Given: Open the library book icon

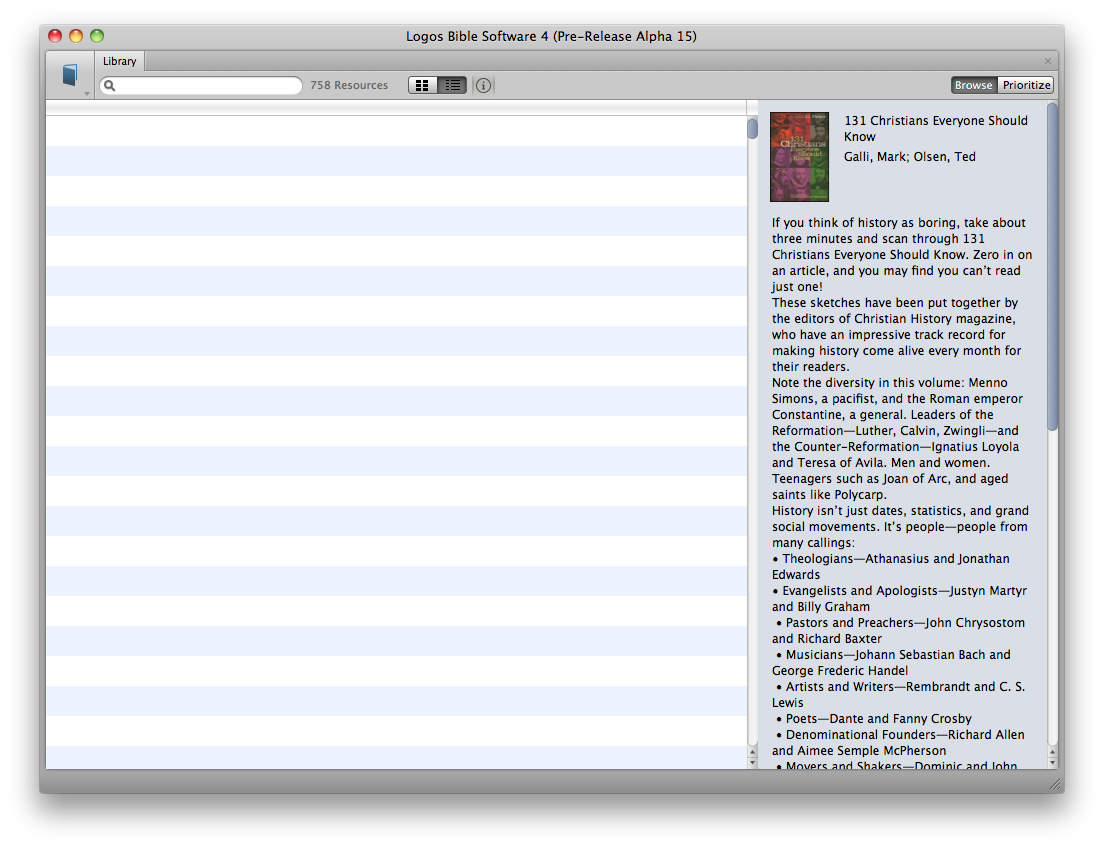Looking at the screenshot, I should 69,75.
